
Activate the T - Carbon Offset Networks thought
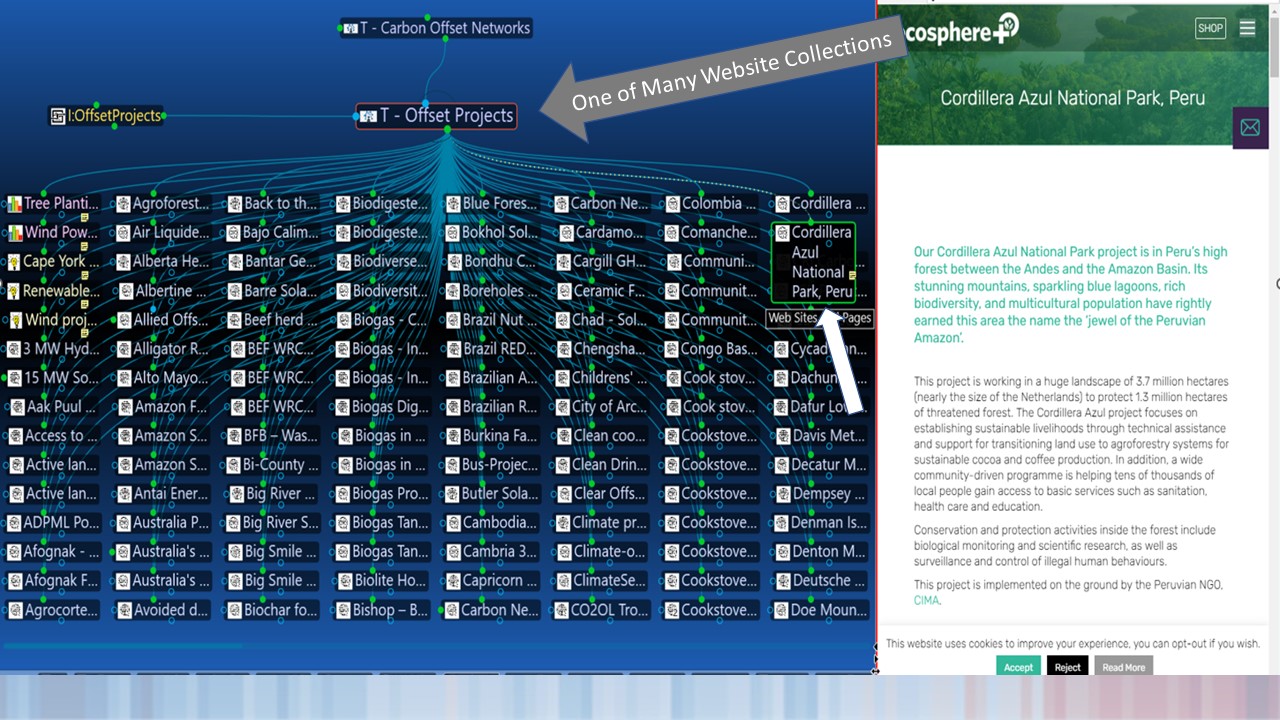click(436, 28)
